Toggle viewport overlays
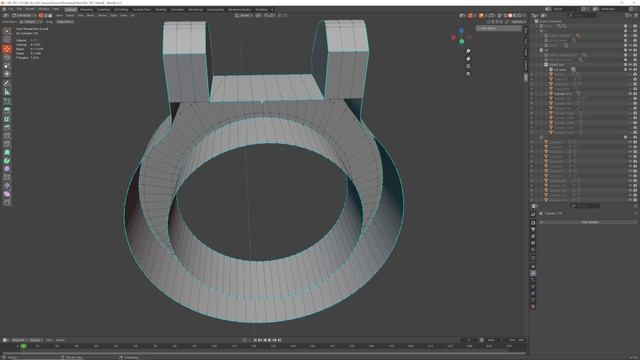640x360 pixels. (481, 16)
